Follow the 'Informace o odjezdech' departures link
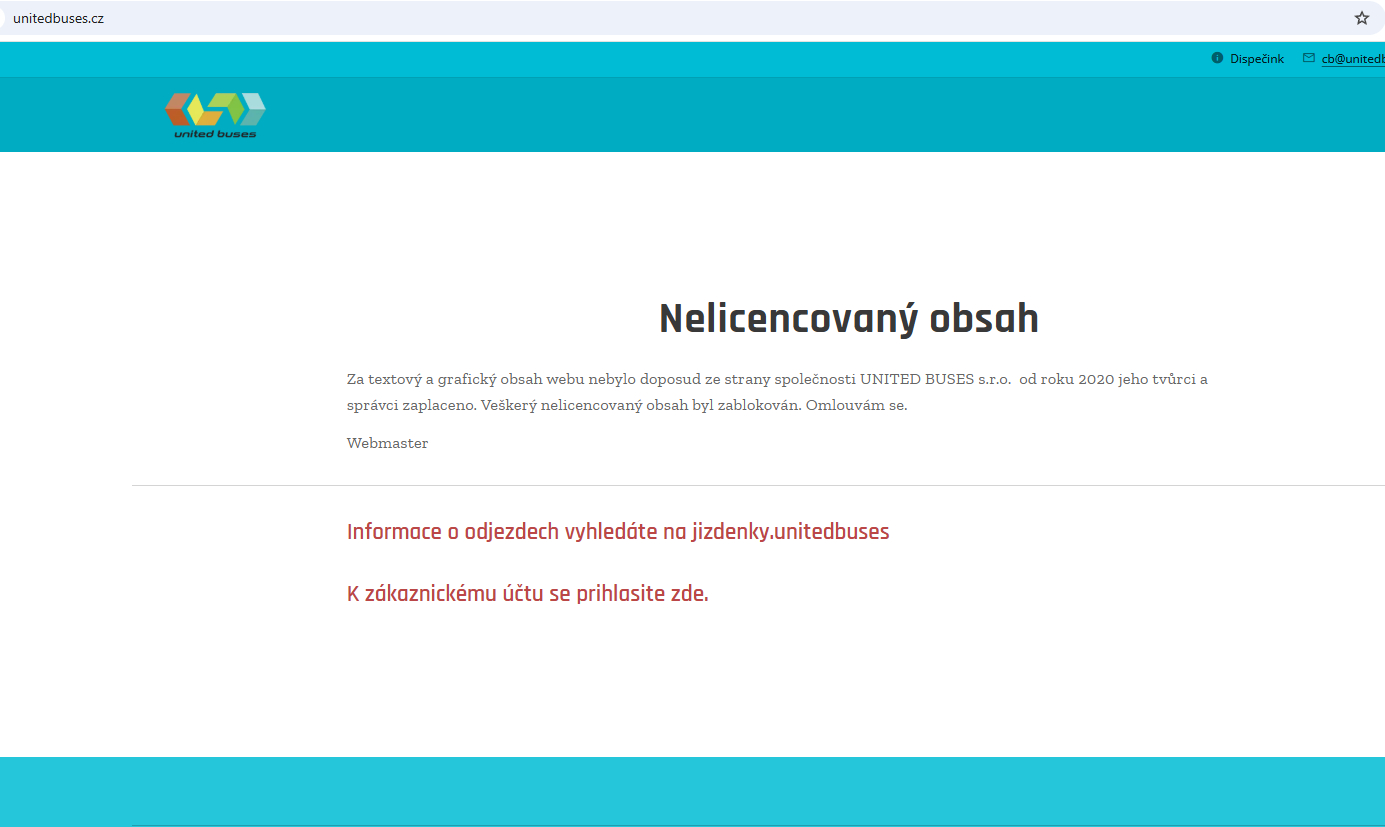Viewport: 1385px width, 827px height. (617, 531)
